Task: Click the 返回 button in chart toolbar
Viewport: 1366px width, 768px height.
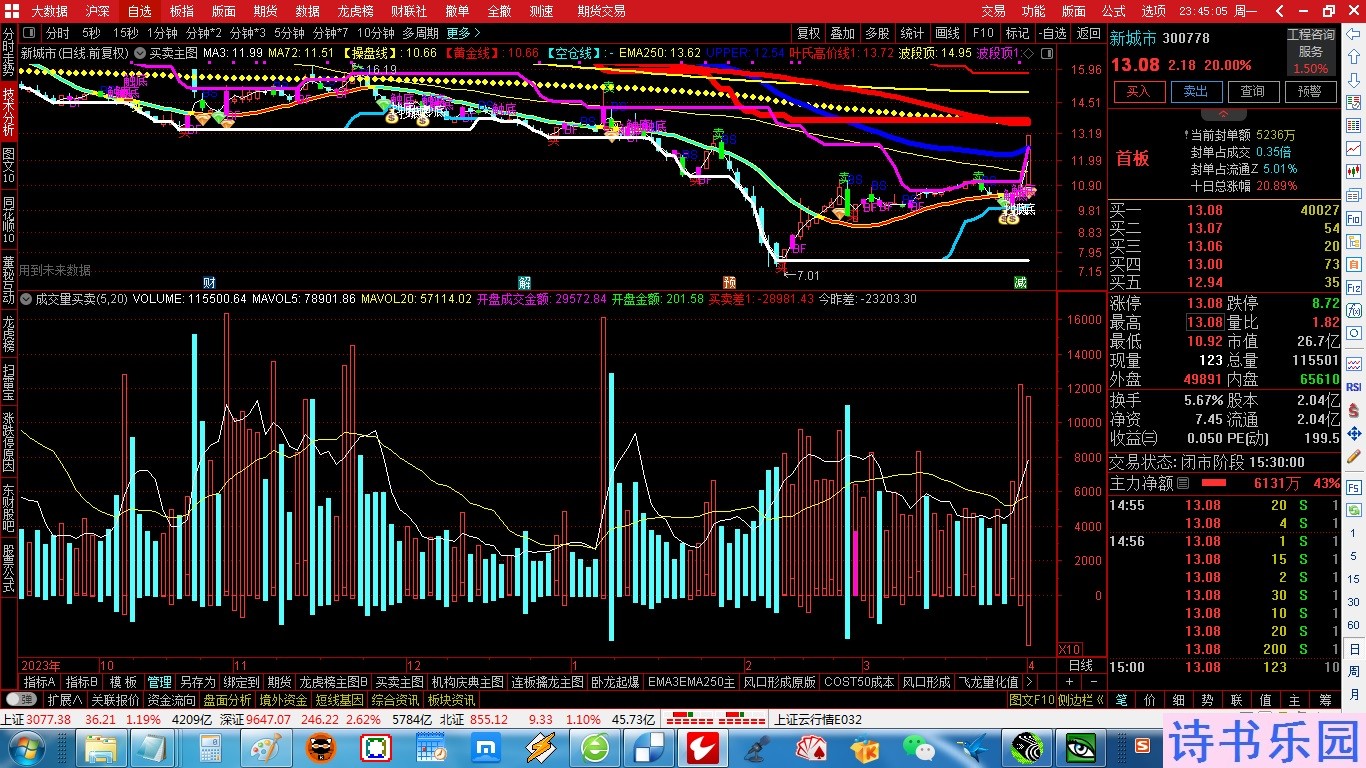Action: point(1088,33)
